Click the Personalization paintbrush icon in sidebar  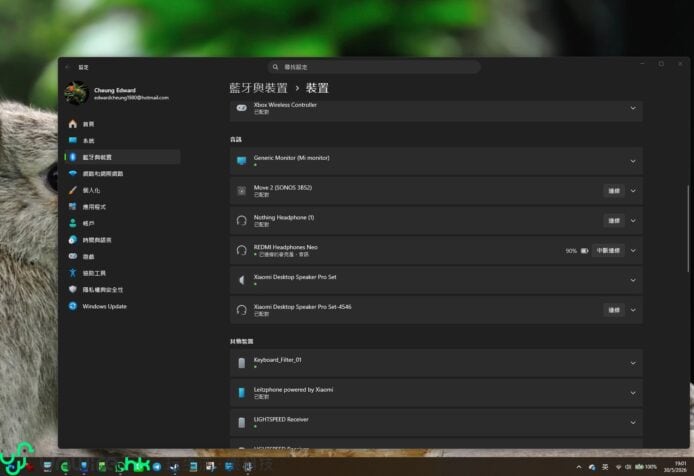point(73,190)
